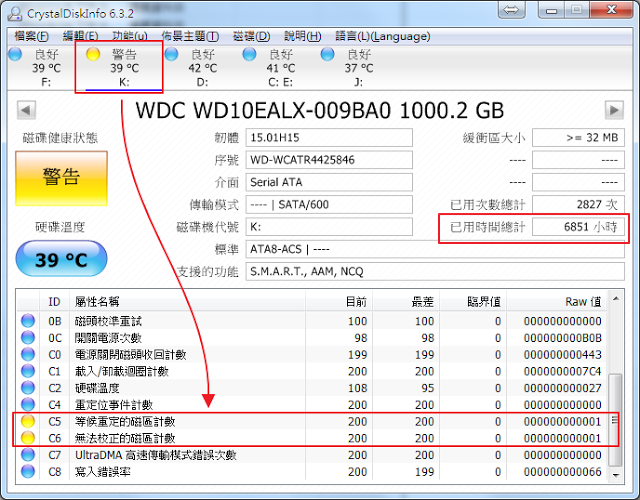This screenshot has width=640, height=500.
Task: Click blue status icon of row C0
Action: click(28, 354)
